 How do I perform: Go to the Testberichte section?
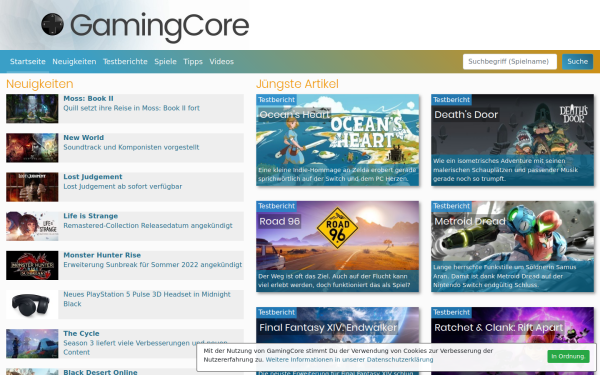coord(125,62)
